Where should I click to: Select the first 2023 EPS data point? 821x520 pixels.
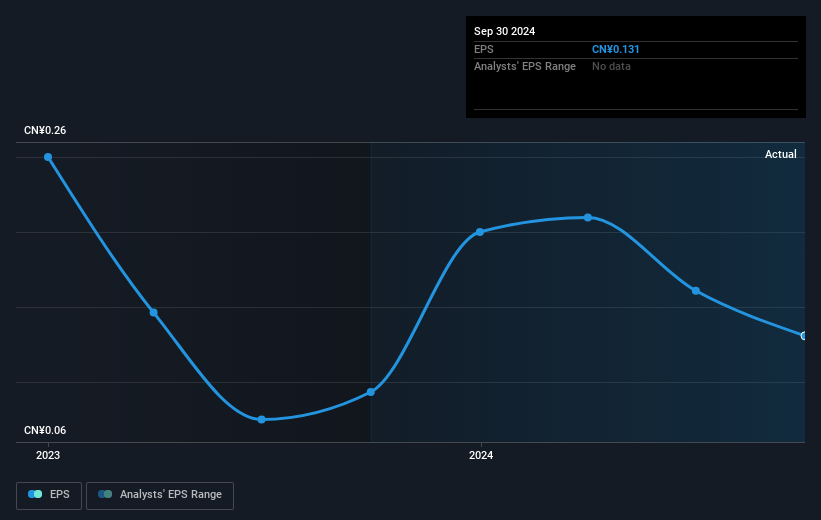[48, 157]
